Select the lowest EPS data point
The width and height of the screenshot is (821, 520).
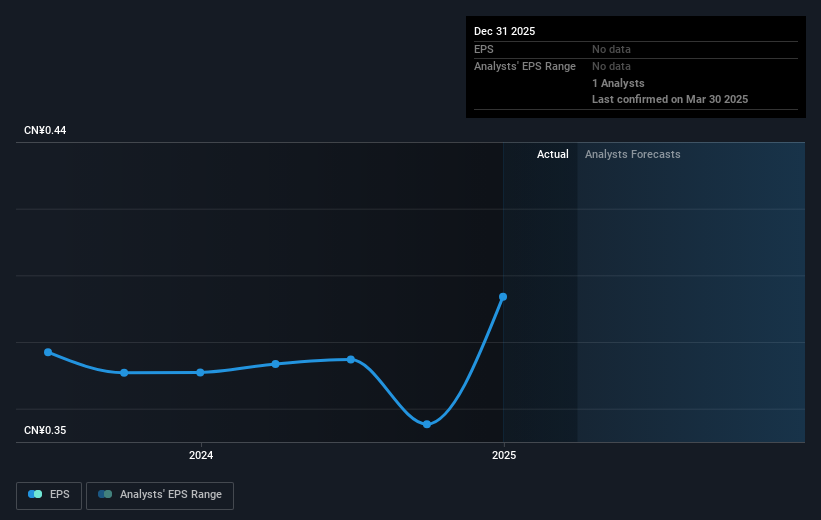pos(427,424)
